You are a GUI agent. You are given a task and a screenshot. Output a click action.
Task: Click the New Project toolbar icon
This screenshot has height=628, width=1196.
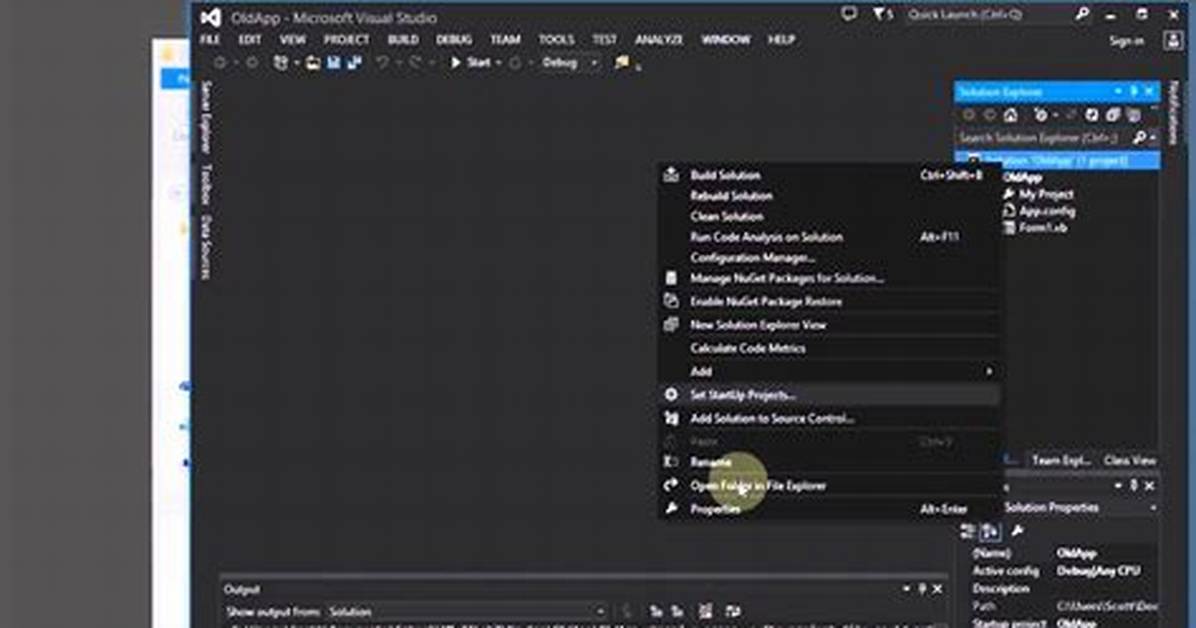(281, 63)
